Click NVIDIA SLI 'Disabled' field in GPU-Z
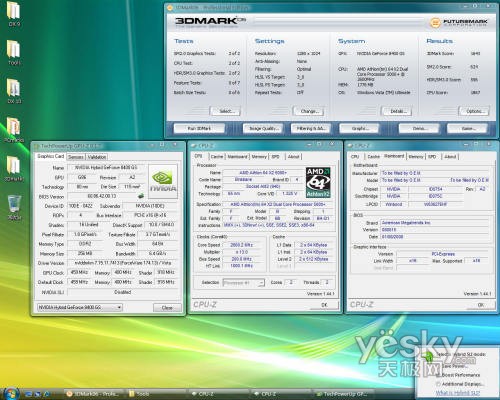Screen dimensions: 500x400 [123, 292]
